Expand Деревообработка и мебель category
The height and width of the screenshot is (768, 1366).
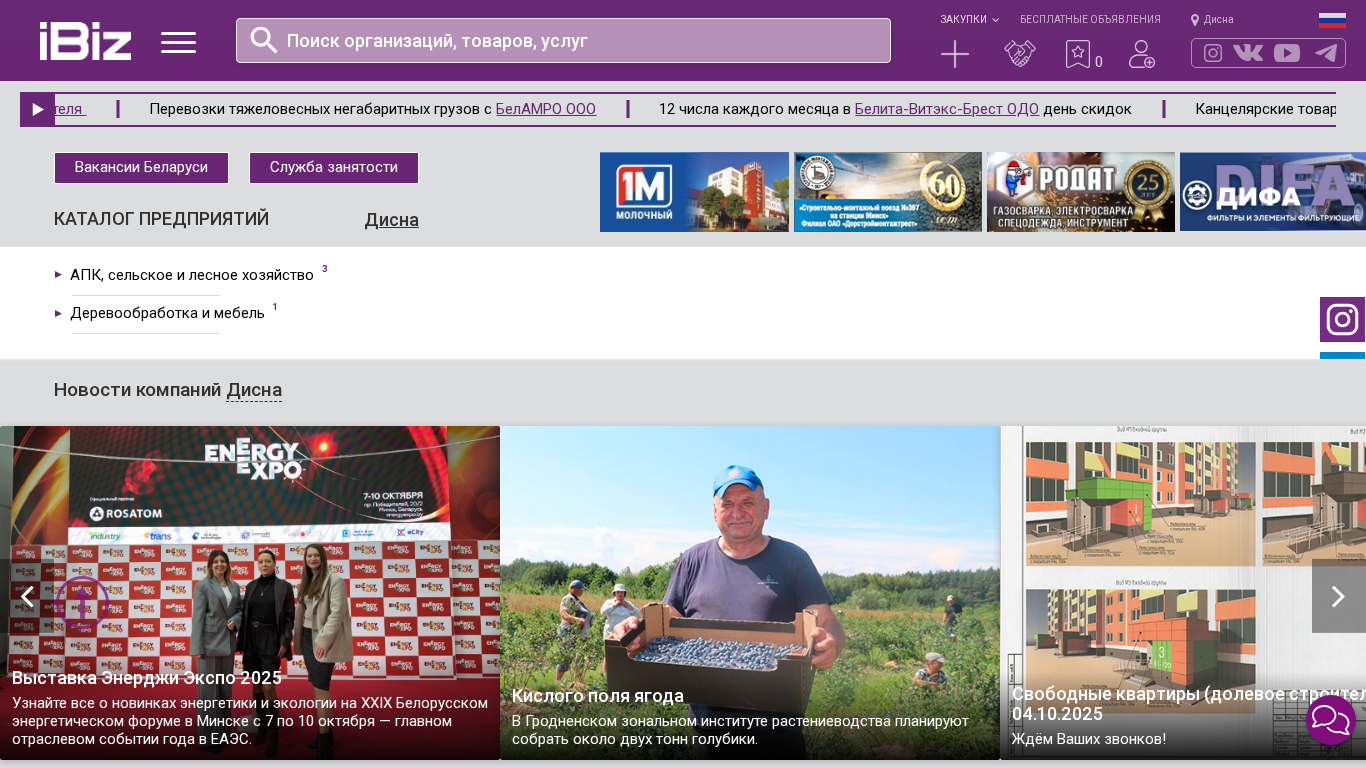point(167,313)
